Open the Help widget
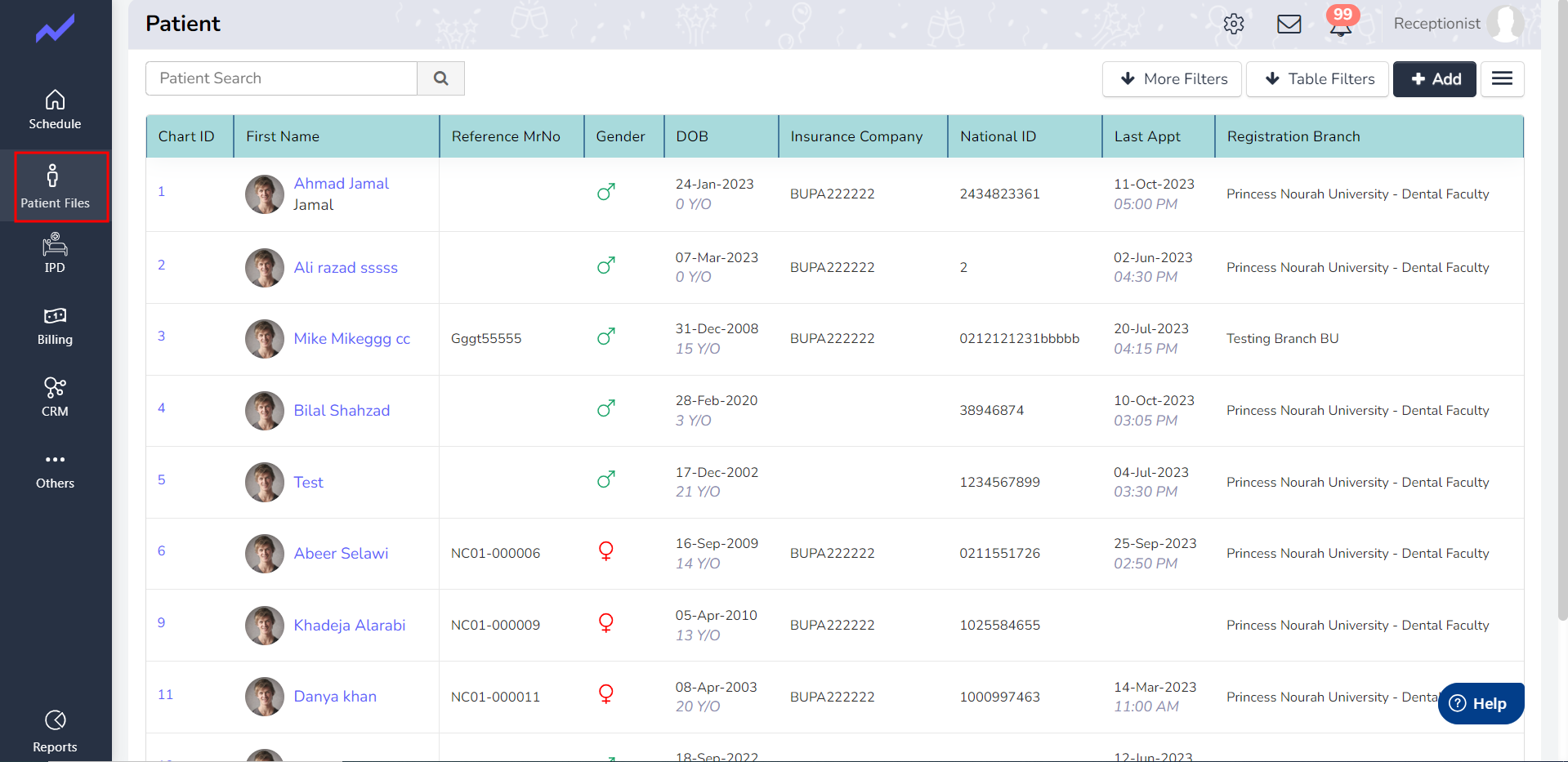The width and height of the screenshot is (1568, 762). 1480,703
